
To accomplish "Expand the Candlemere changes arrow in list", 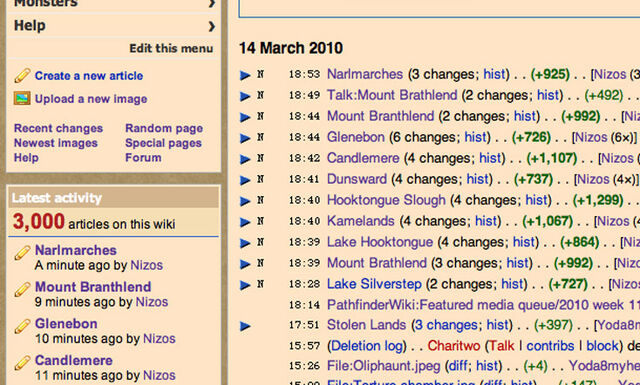I will tap(245, 159).
